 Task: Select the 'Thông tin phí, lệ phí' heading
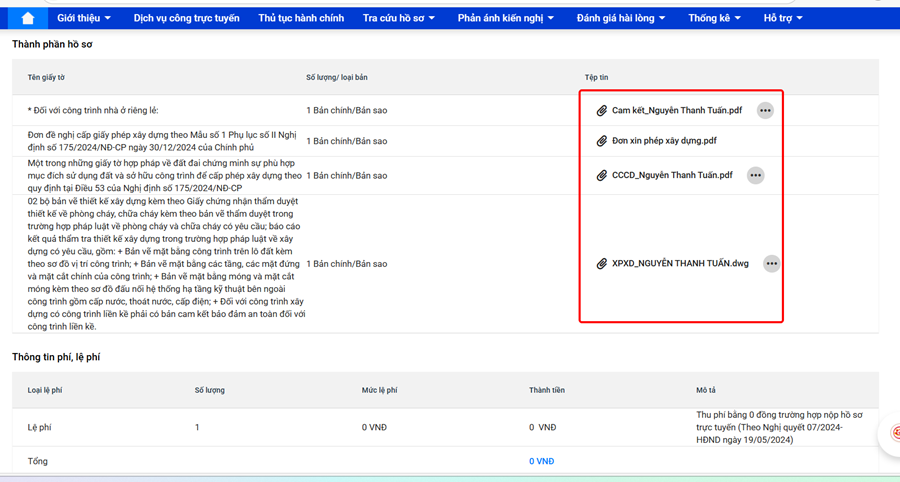point(56,357)
